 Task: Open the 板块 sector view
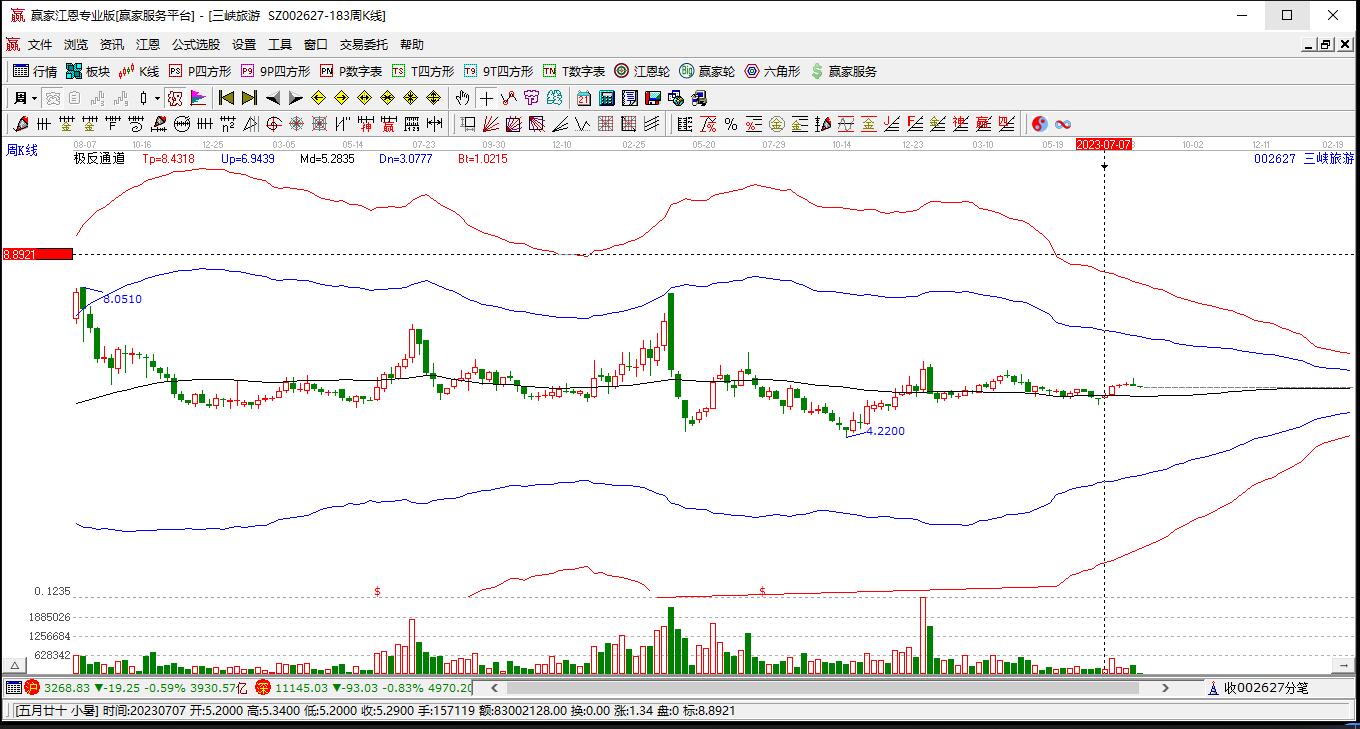pyautogui.click(x=88, y=71)
